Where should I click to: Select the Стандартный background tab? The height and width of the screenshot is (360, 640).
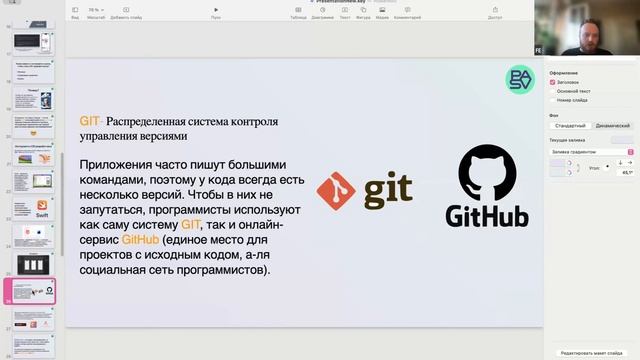click(x=570, y=126)
